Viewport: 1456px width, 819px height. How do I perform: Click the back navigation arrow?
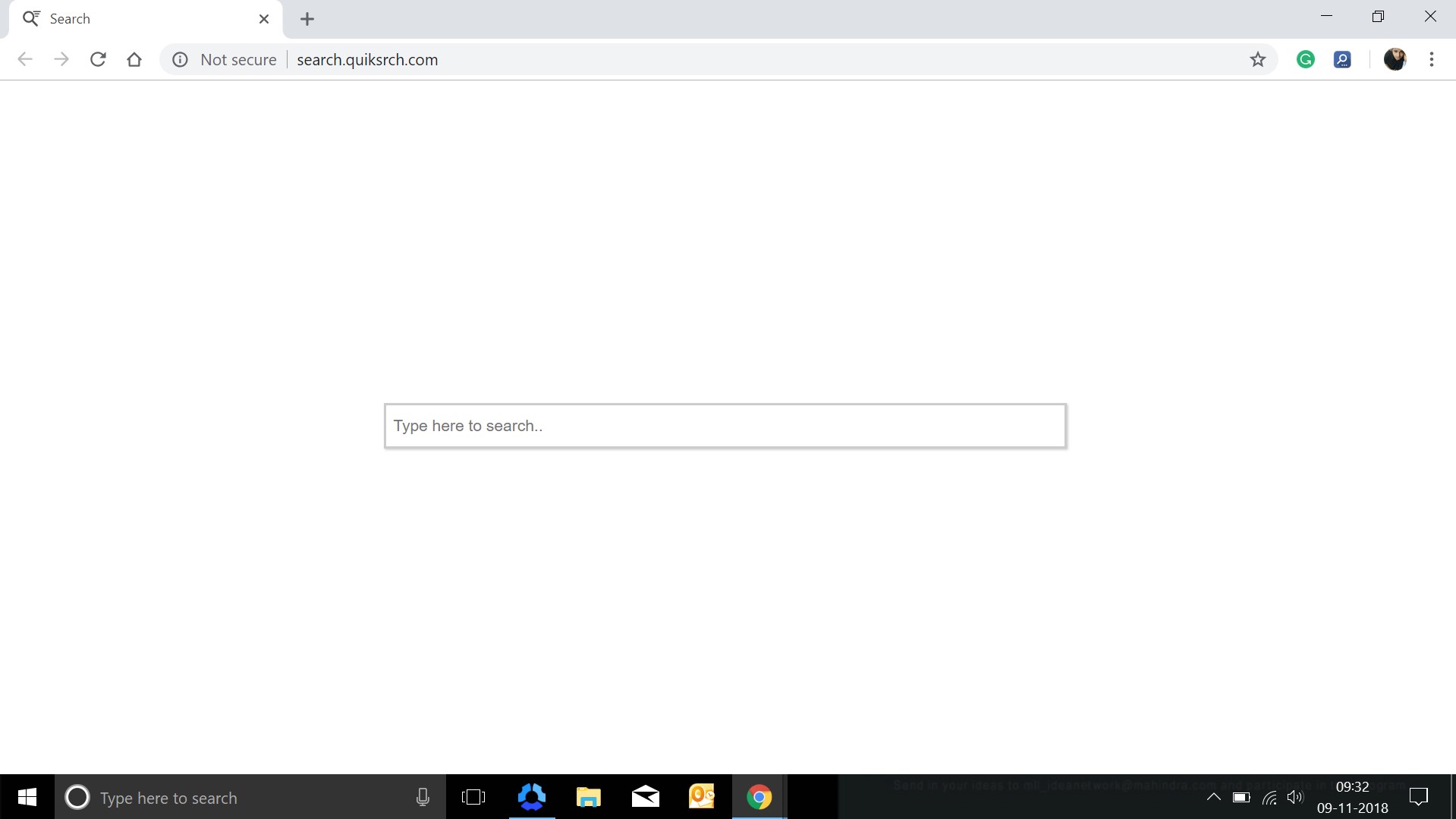25,59
